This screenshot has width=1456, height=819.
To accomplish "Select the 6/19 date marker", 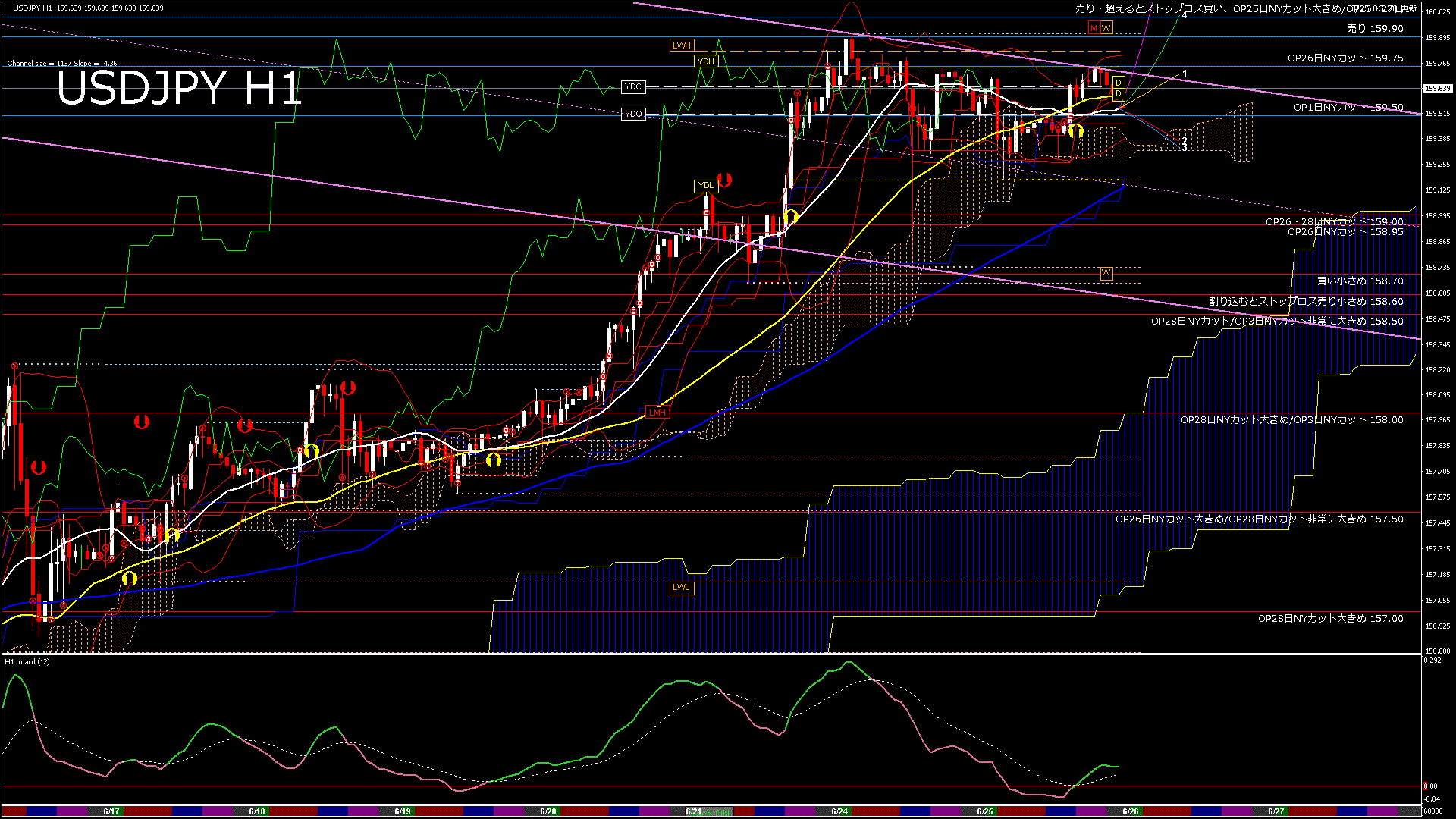I will coord(403,811).
